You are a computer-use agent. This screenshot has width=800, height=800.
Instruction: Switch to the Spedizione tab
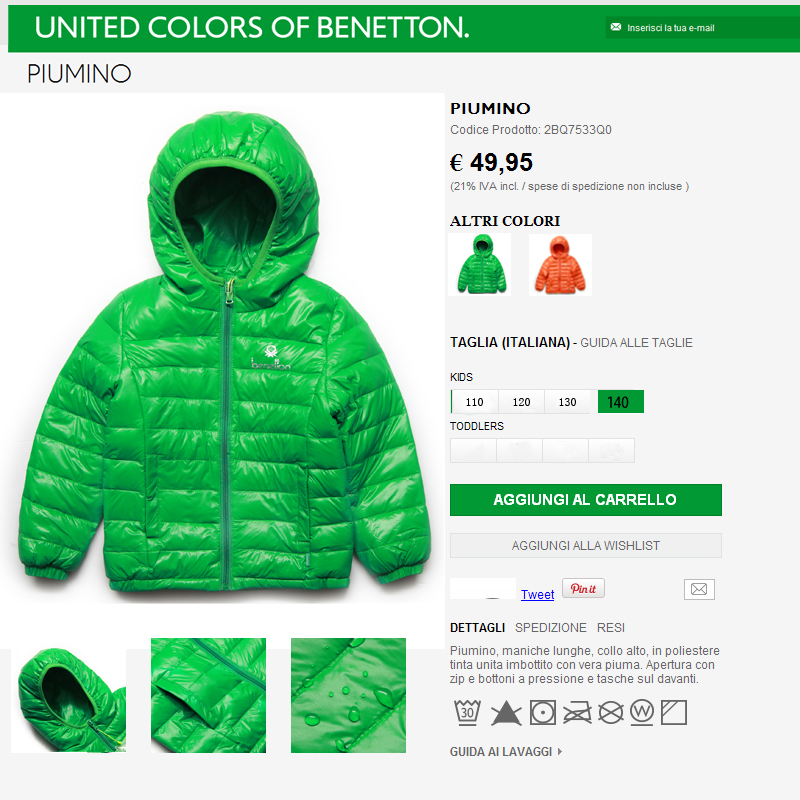point(551,628)
